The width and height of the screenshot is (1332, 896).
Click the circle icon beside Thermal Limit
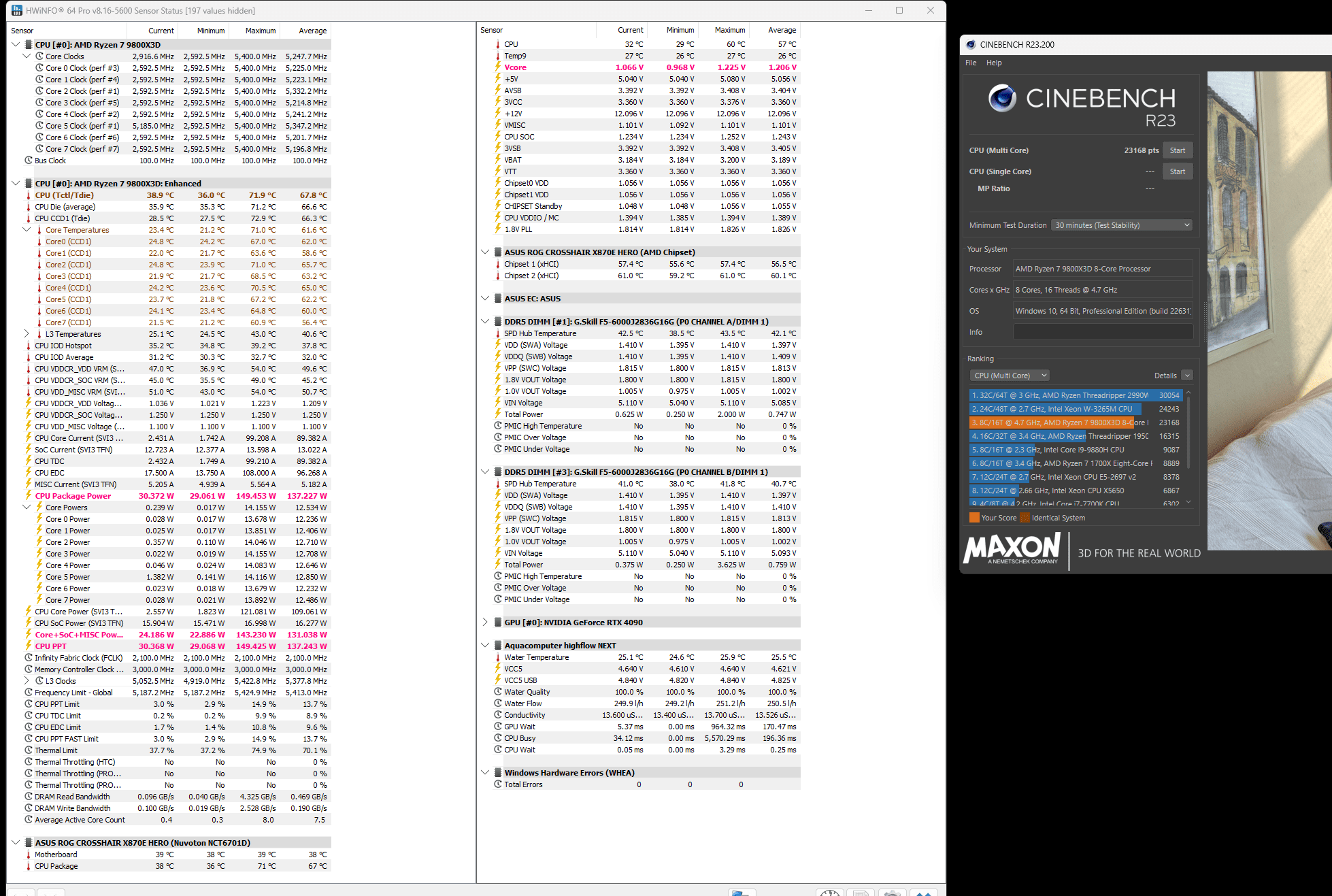pyautogui.click(x=29, y=750)
